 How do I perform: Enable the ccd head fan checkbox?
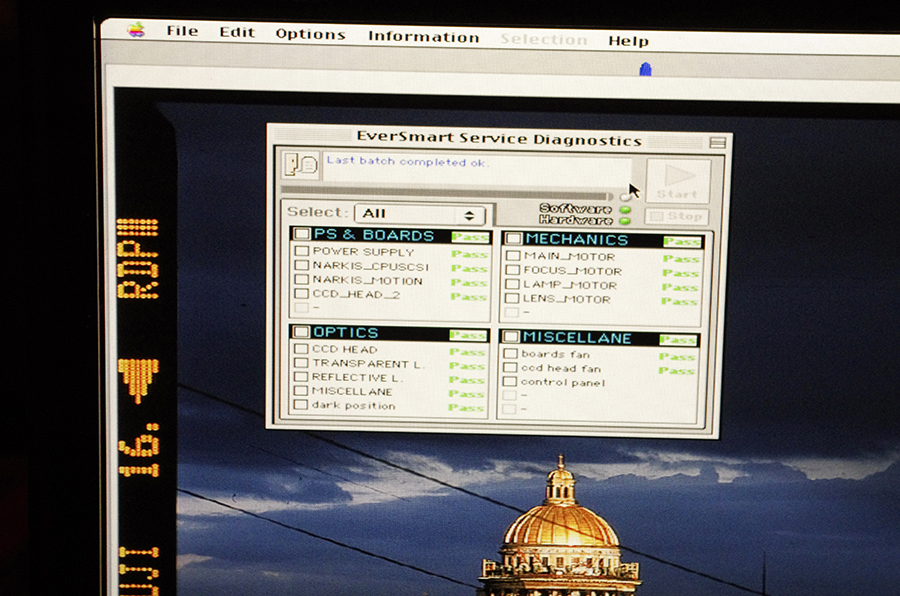click(x=510, y=367)
